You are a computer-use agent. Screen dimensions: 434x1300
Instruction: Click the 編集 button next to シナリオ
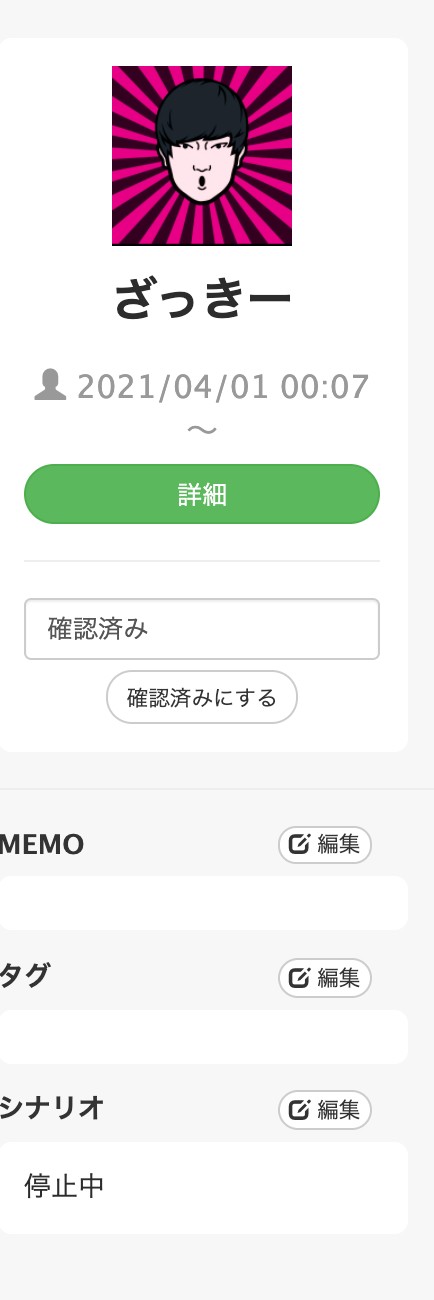coord(325,1110)
